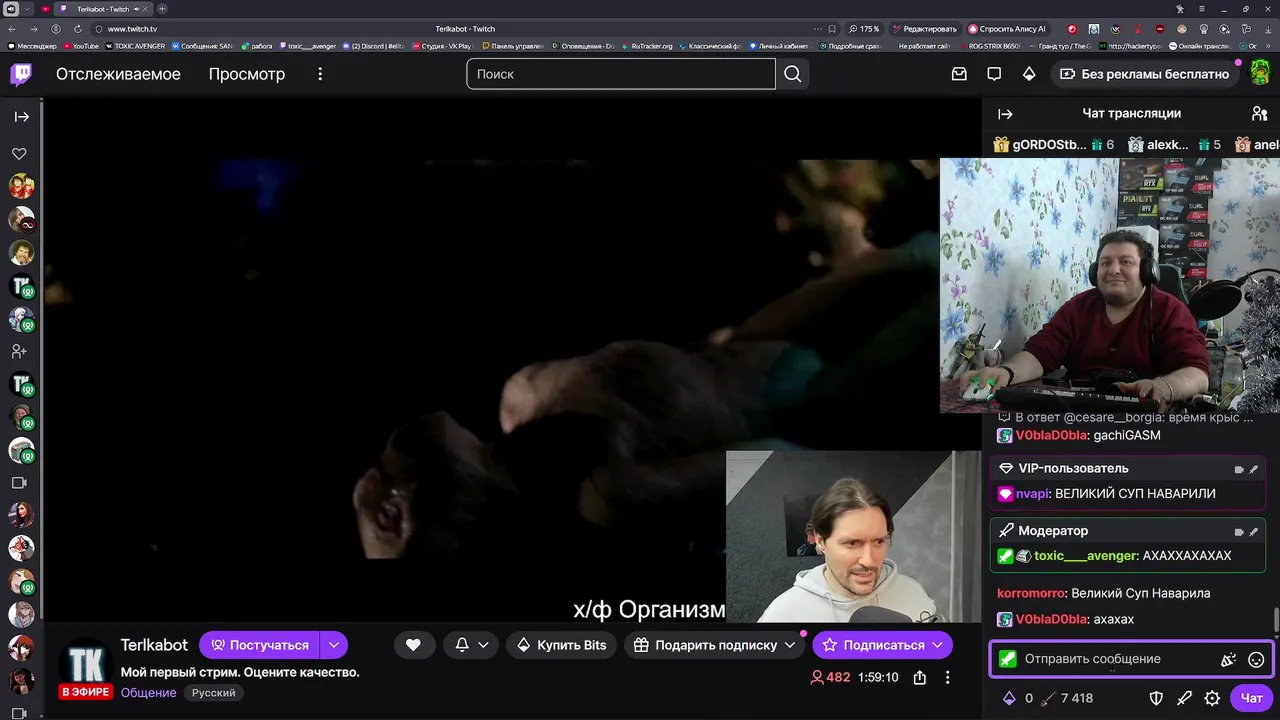Select gift leader alexk… entry
This screenshot has width=1280, height=720.
[1174, 145]
